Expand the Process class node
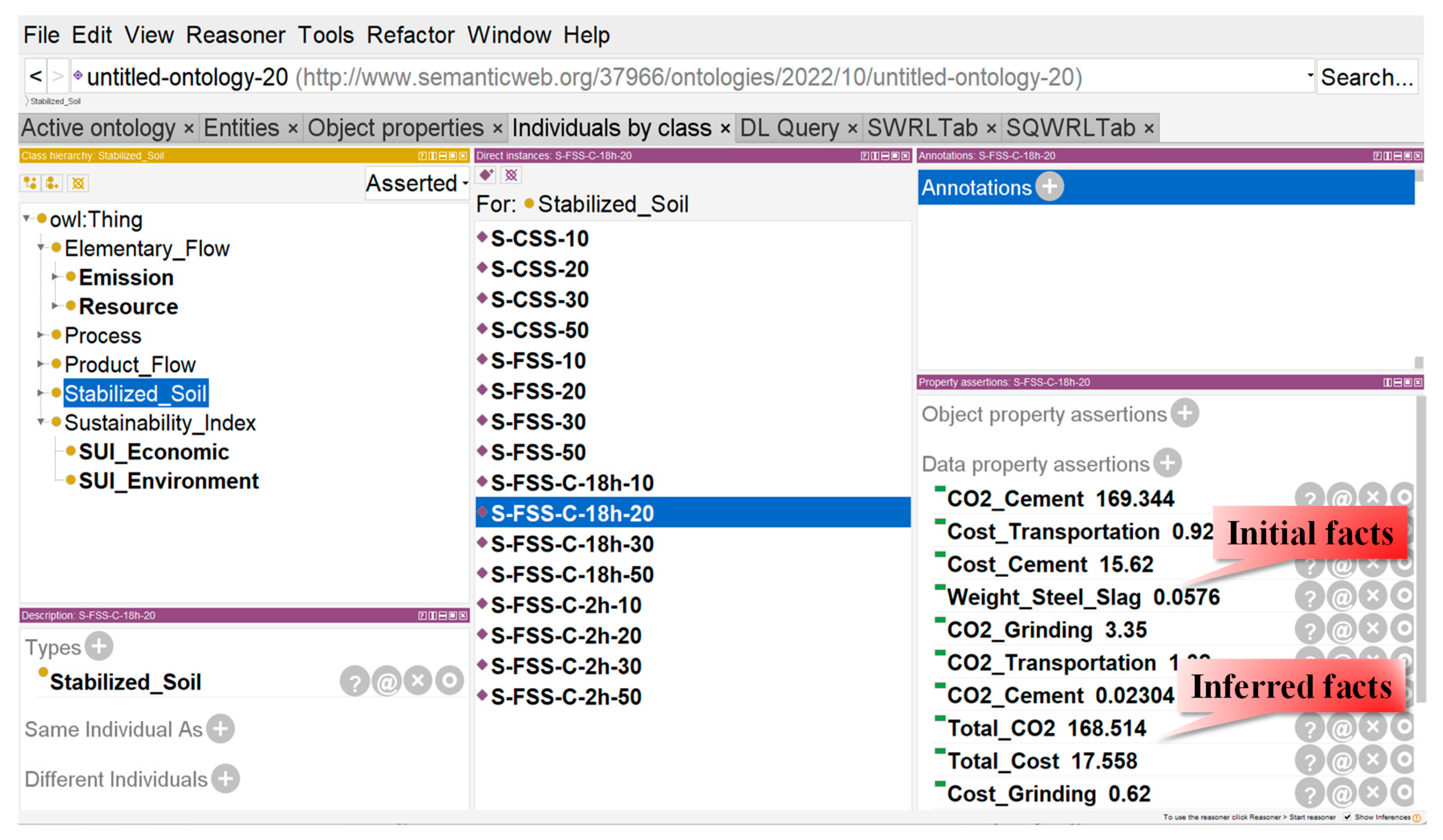This screenshot has width=1443, height=840. [41, 335]
